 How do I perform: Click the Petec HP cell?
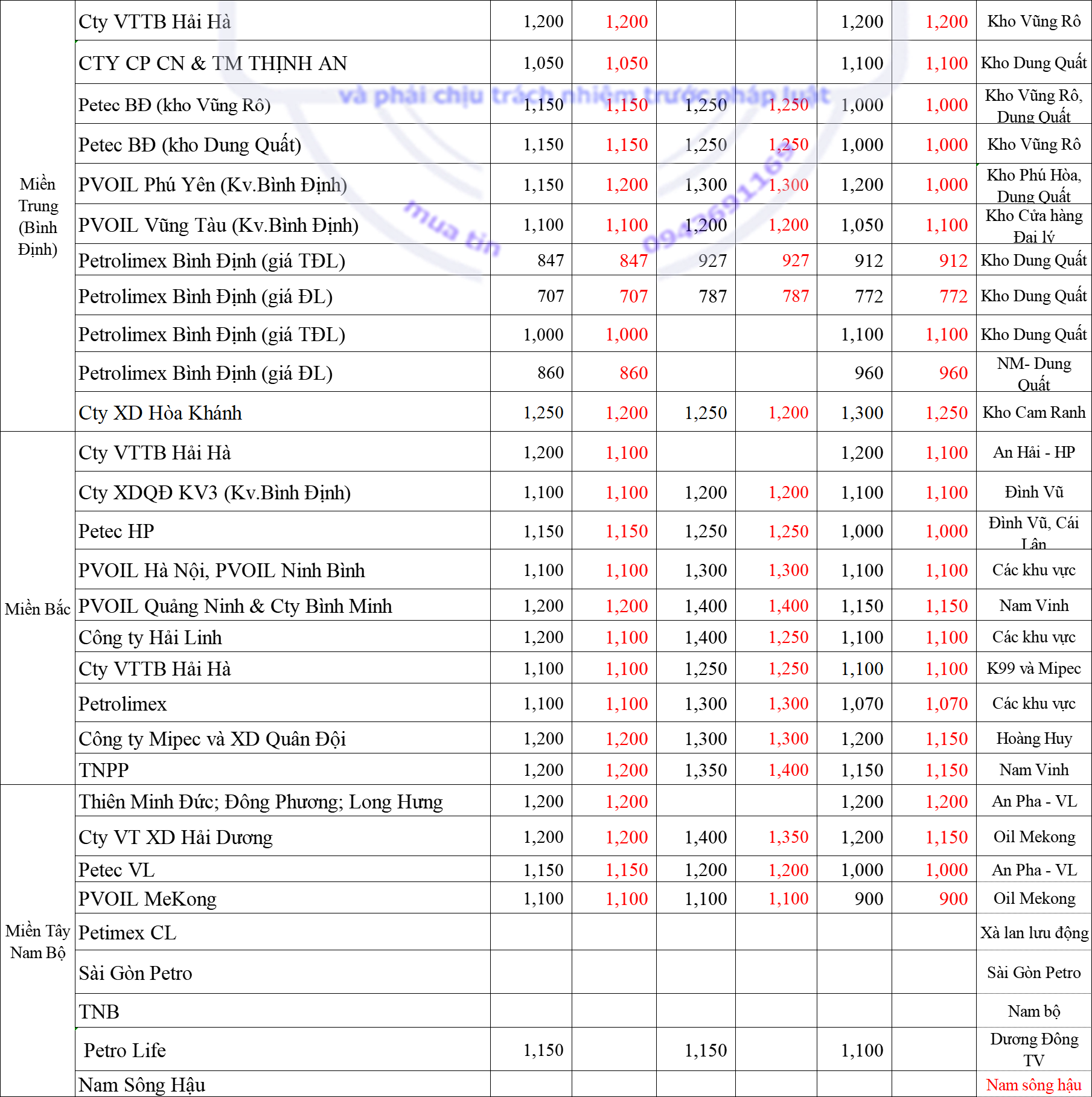[283, 531]
